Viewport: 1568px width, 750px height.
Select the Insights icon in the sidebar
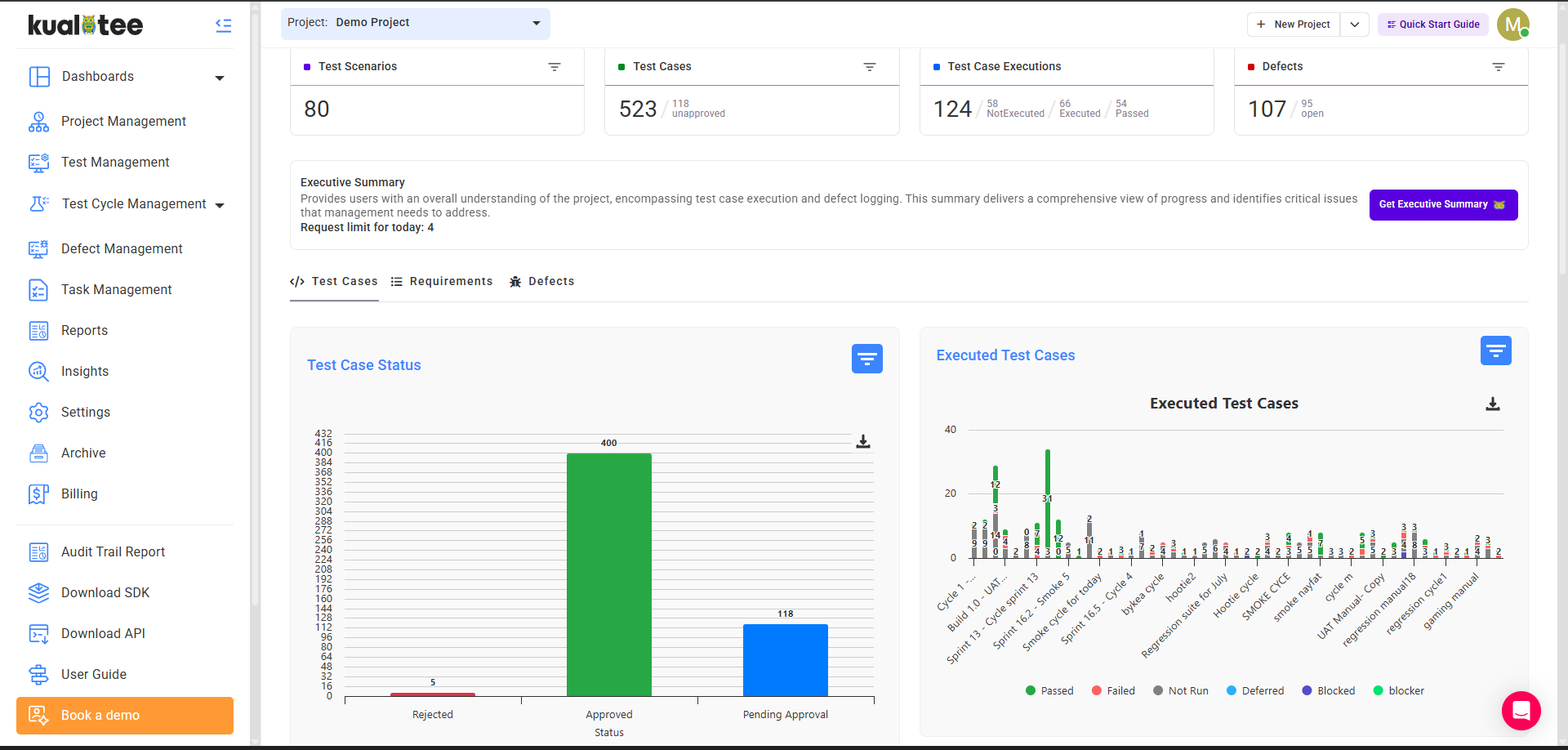pos(38,371)
